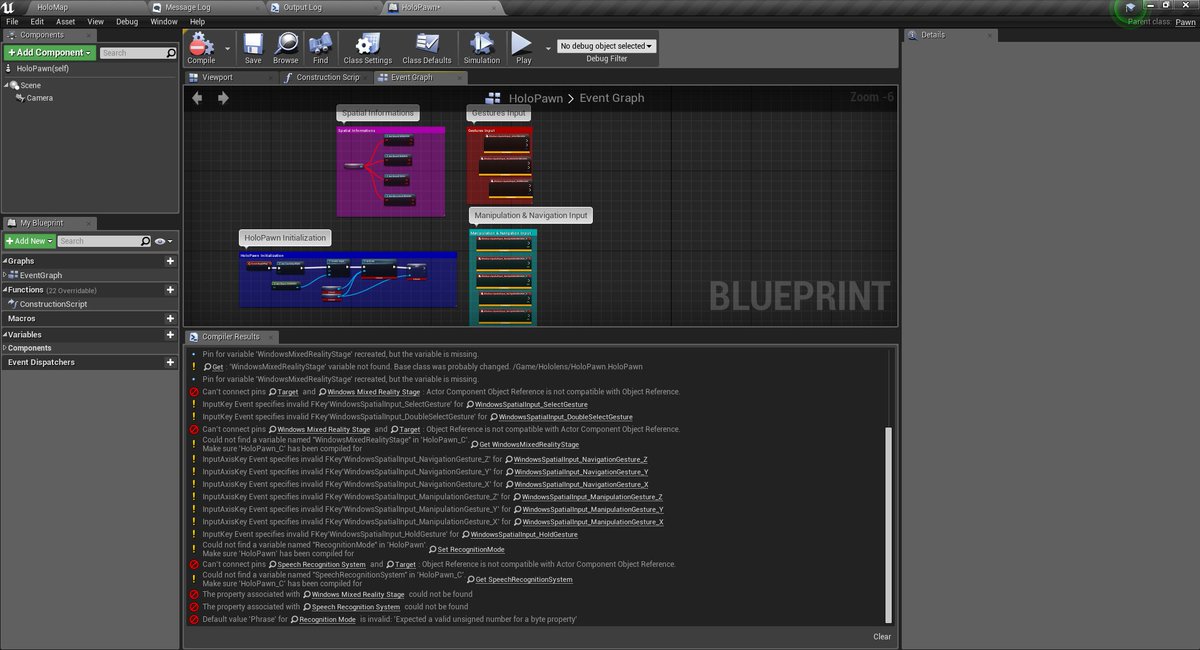Navigate forward in graph history
Screen dimensions: 1200x650
point(223,98)
